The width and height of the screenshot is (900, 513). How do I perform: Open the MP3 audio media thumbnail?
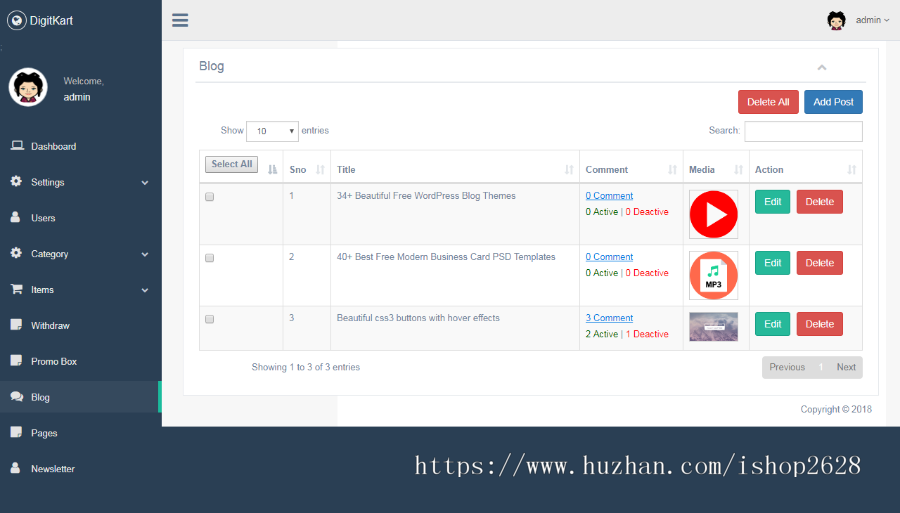coord(713,275)
